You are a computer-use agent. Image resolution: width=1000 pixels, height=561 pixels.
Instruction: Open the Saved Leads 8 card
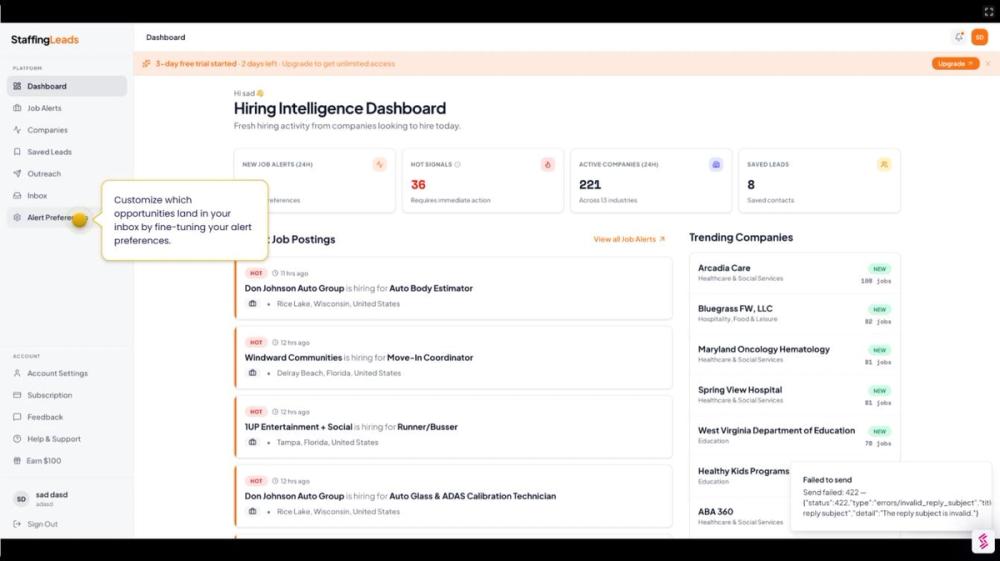point(820,180)
